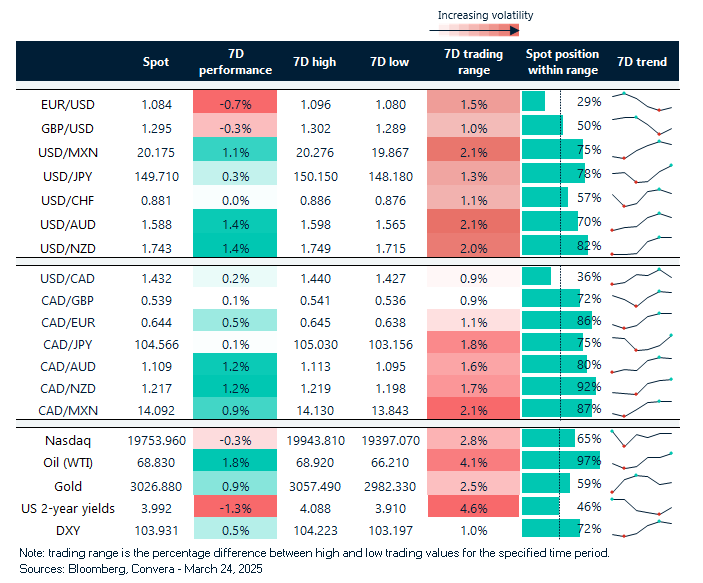This screenshot has width=703, height=583.
Task: Click the EUR/USD 29% position bar
Action: tap(534, 102)
